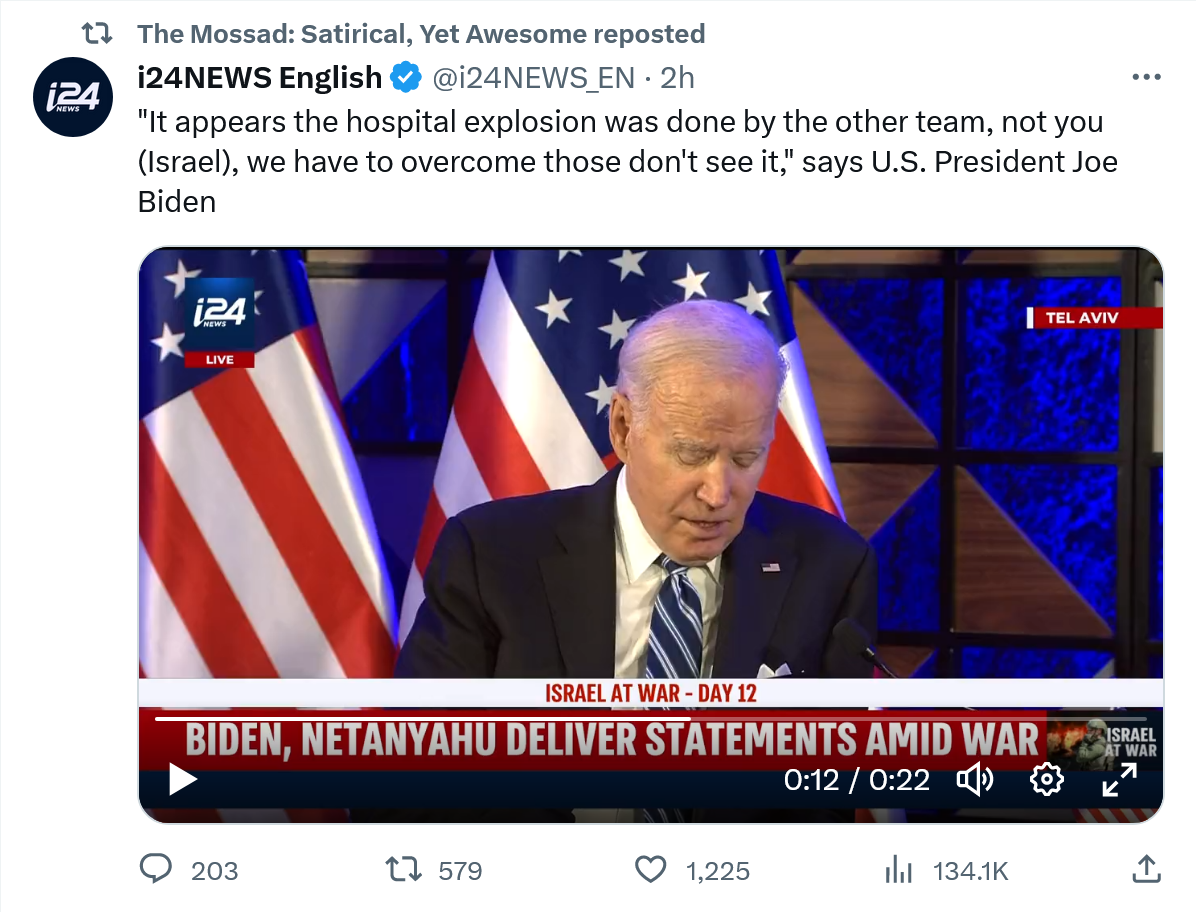The image size is (1196, 912).
Task: View post analytics bar chart icon
Action: [x=899, y=870]
